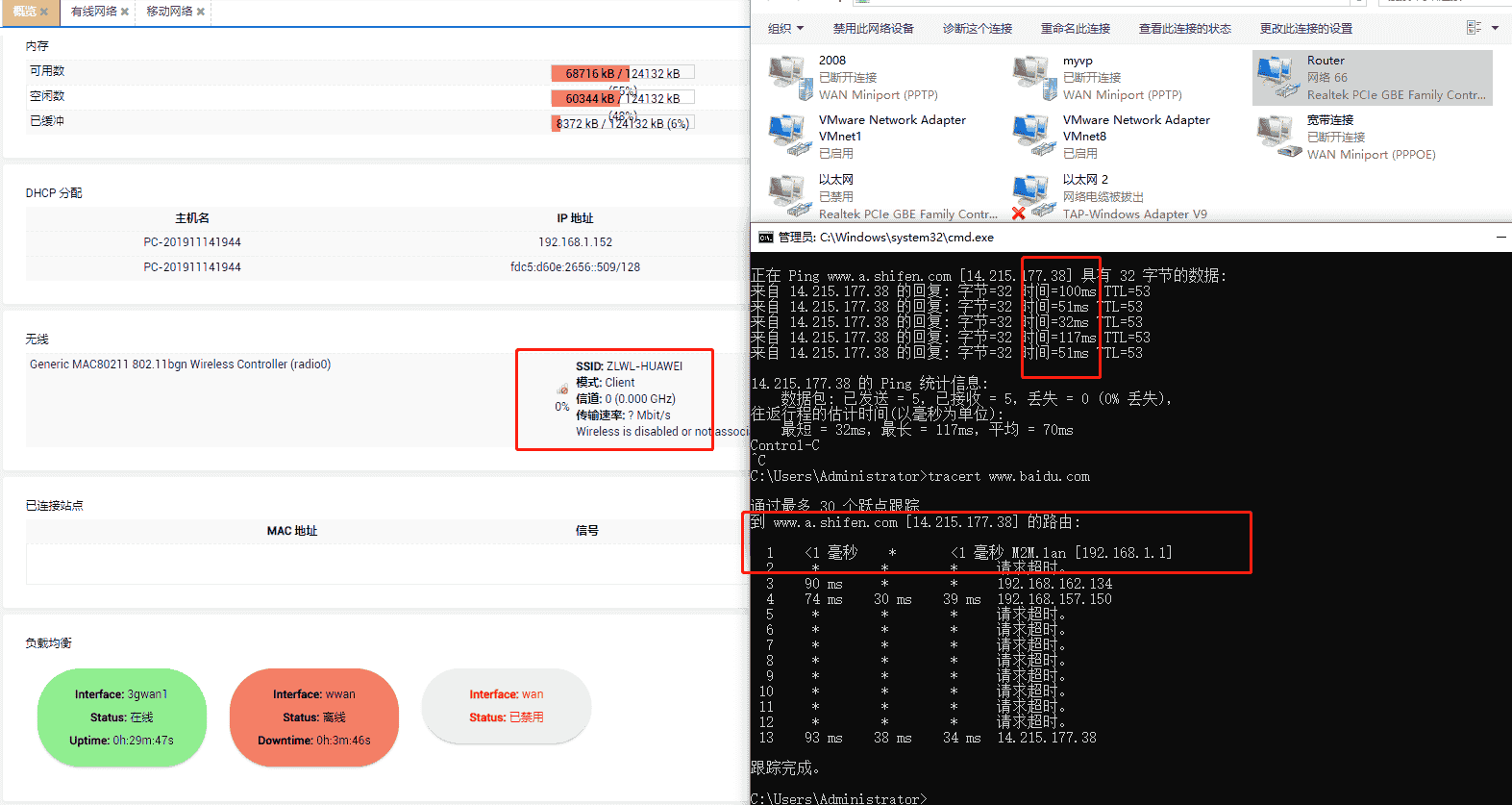Click the 宽带连接 PPPOE connection icon
Screen dimensions: 1512x805
(x=1277, y=137)
